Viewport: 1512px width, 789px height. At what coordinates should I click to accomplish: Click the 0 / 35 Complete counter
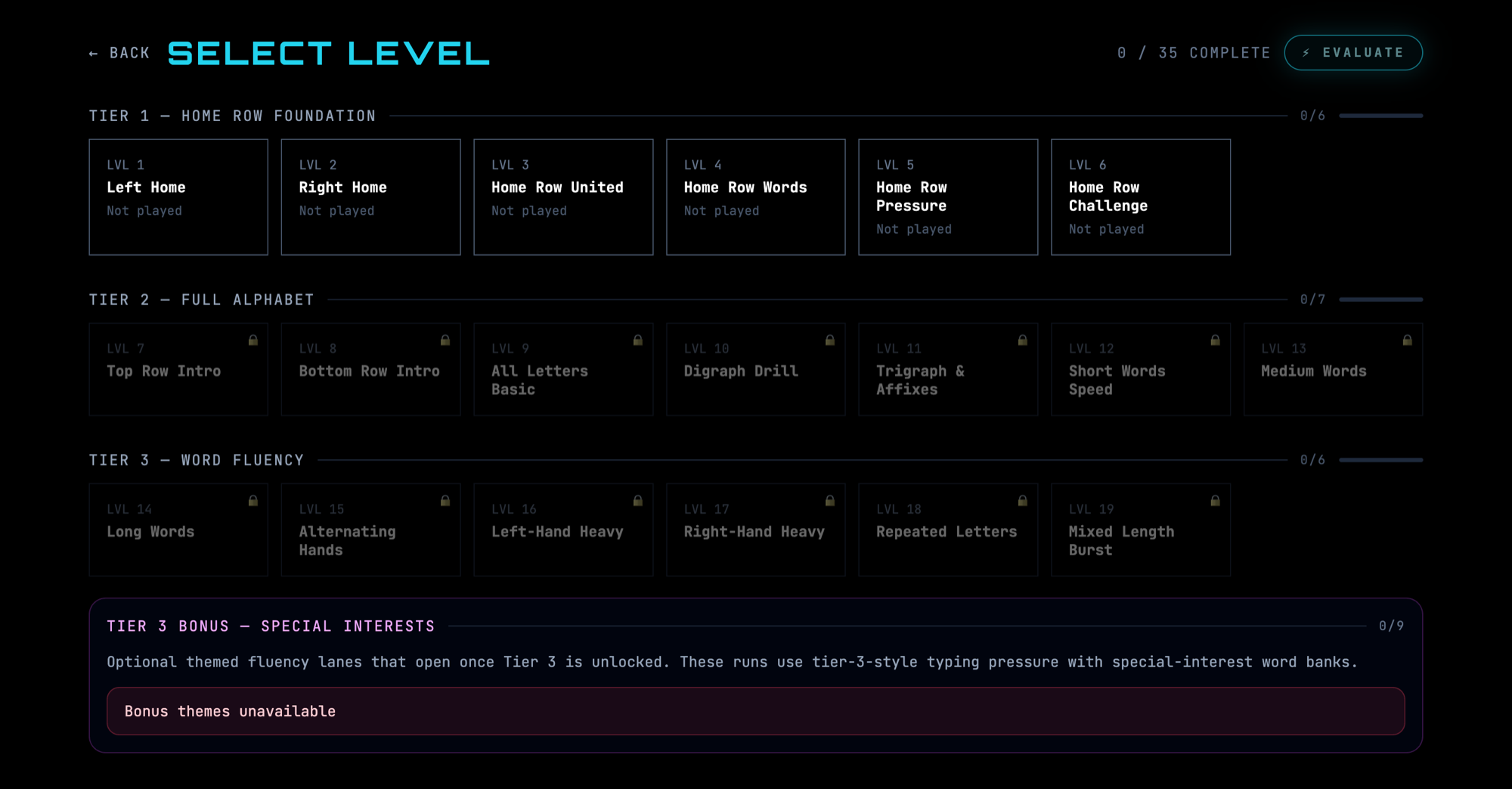click(x=1194, y=53)
